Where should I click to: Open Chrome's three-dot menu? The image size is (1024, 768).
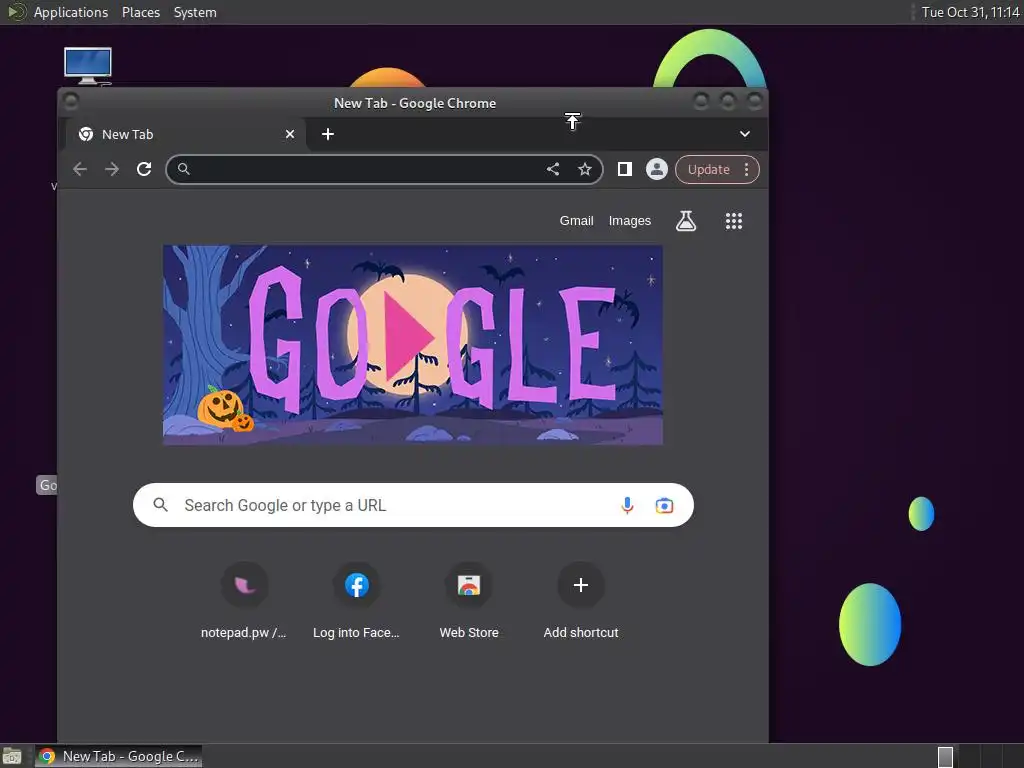click(x=746, y=170)
